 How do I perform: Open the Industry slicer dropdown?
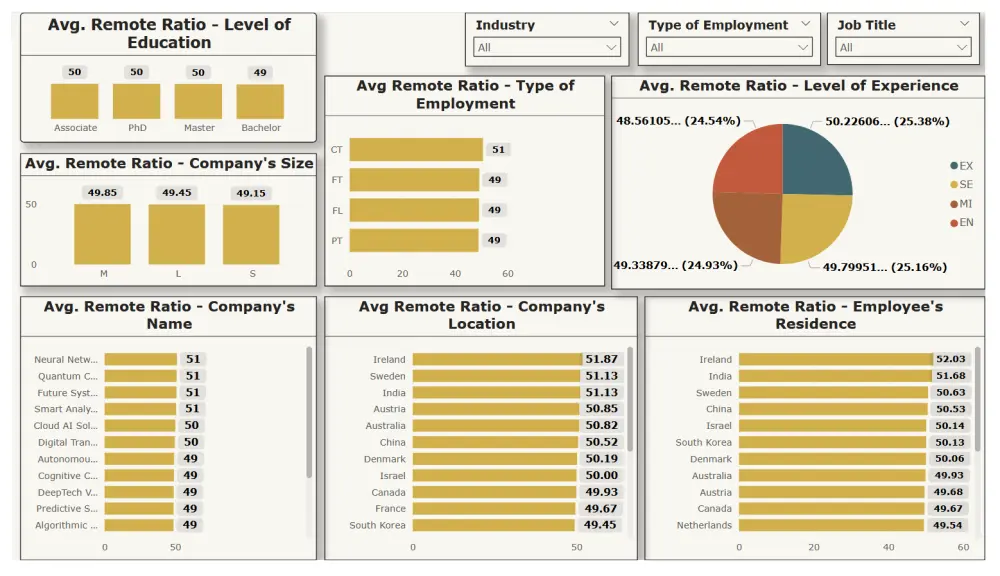547,47
